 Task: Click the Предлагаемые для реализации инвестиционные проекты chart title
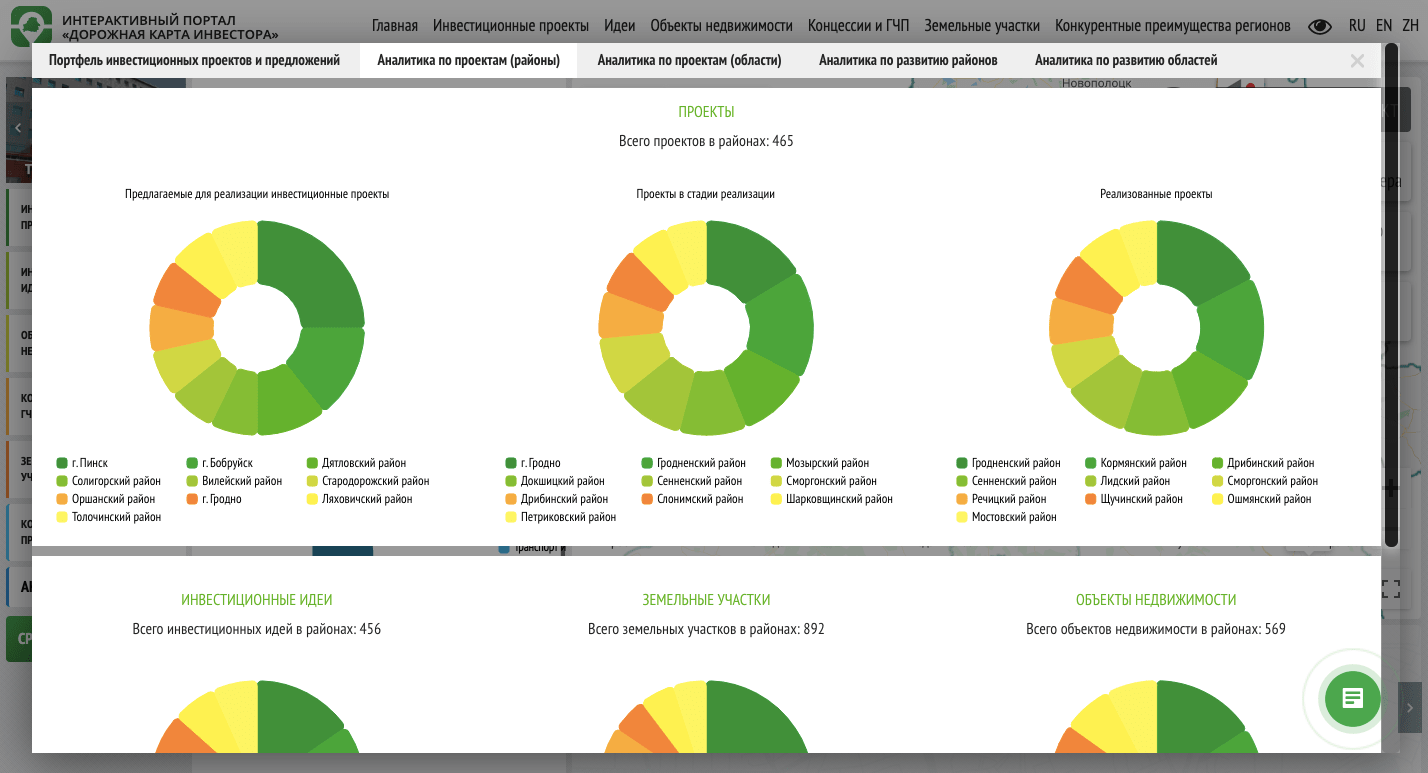click(x=257, y=194)
